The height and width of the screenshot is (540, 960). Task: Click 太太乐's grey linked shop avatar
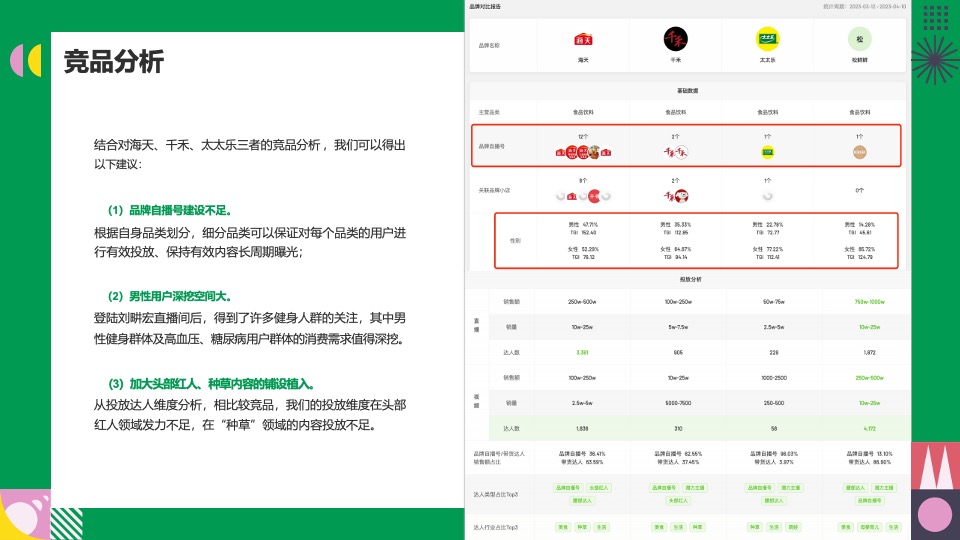coord(767,197)
